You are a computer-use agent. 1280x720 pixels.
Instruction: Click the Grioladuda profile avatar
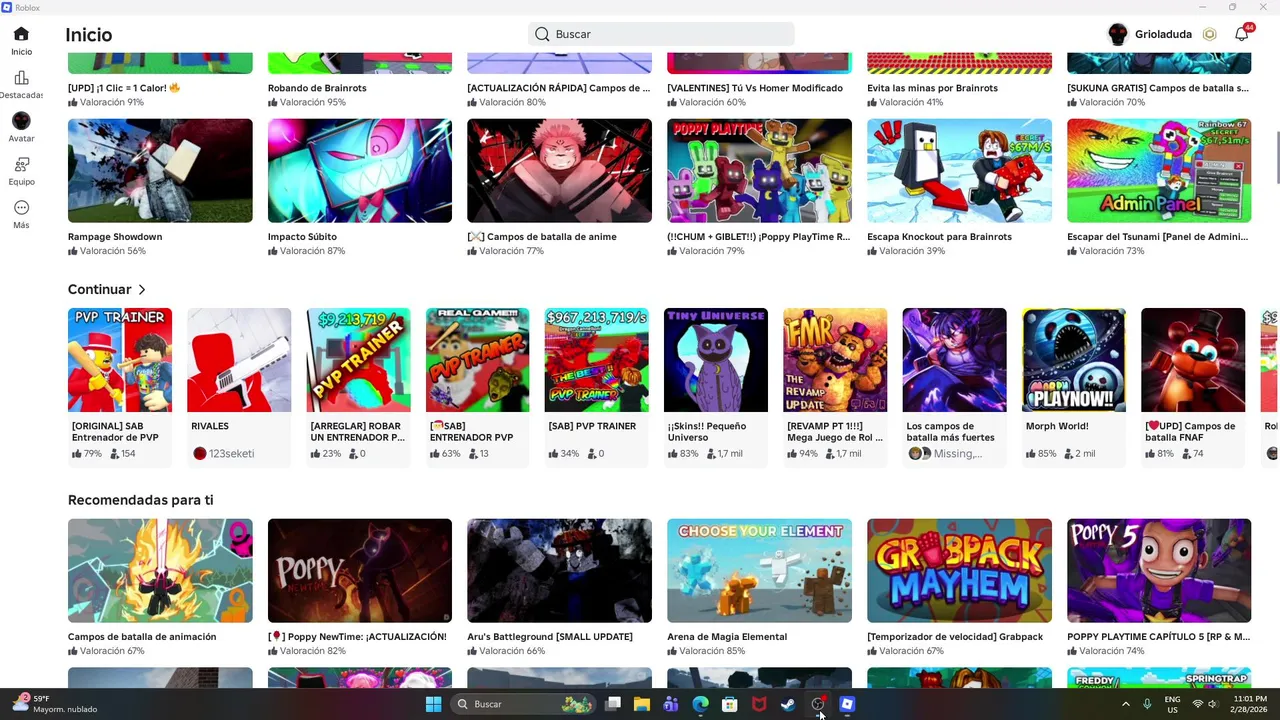pos(1118,34)
